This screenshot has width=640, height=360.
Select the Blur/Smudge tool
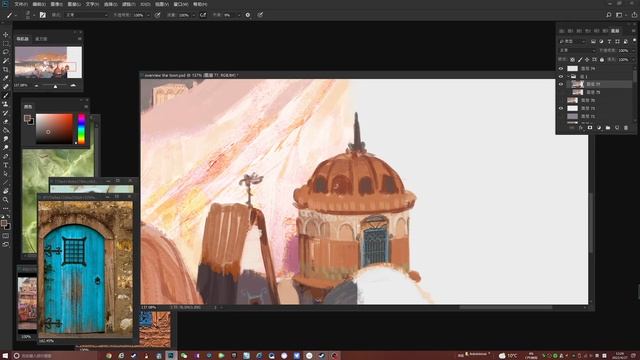coord(6,139)
